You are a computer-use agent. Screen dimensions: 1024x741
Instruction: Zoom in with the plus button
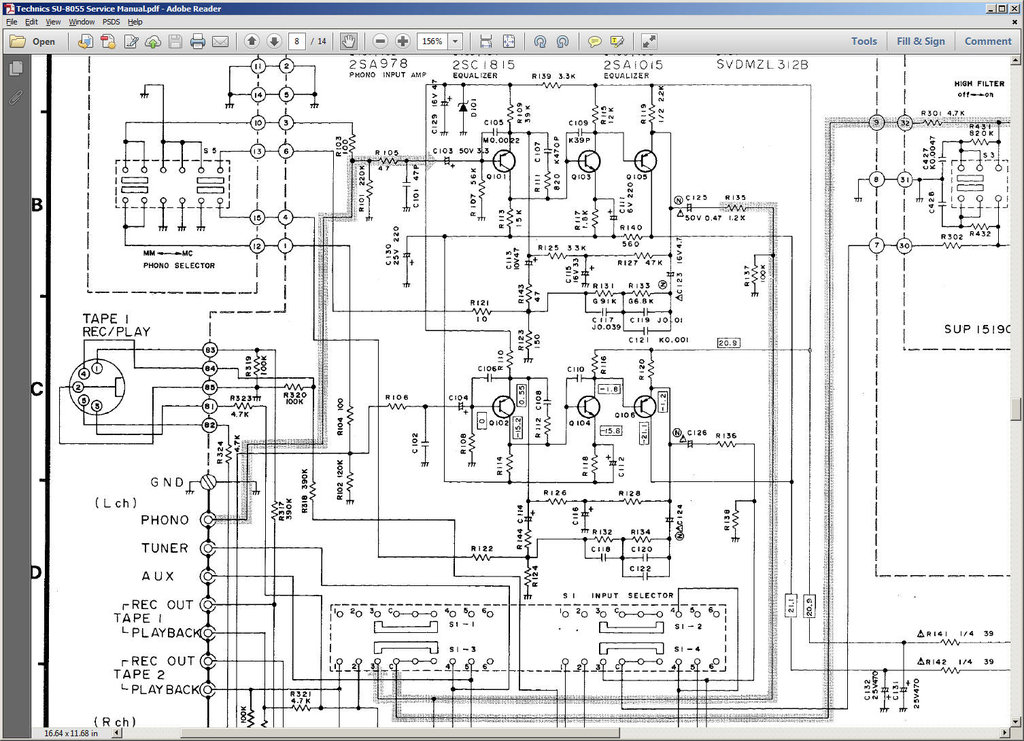403,41
